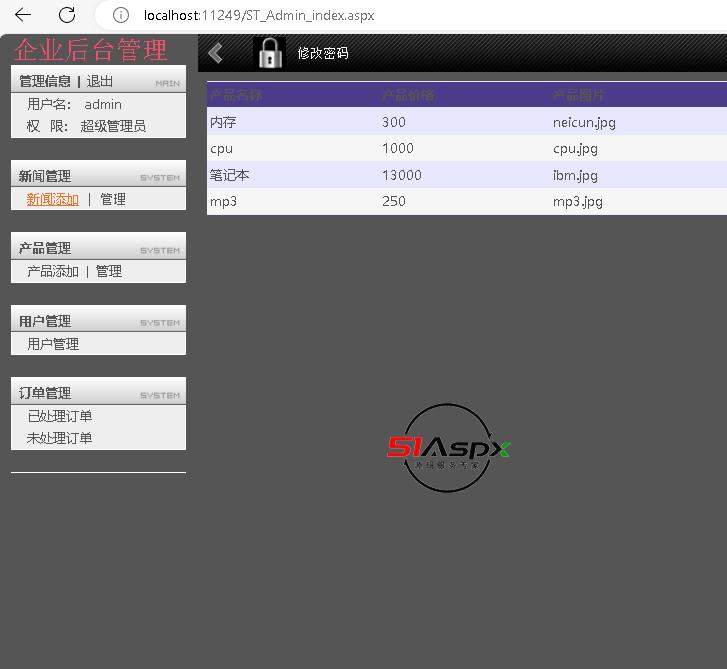Open the 用户管理 link
Viewport: 727px width, 669px height.
(53, 344)
